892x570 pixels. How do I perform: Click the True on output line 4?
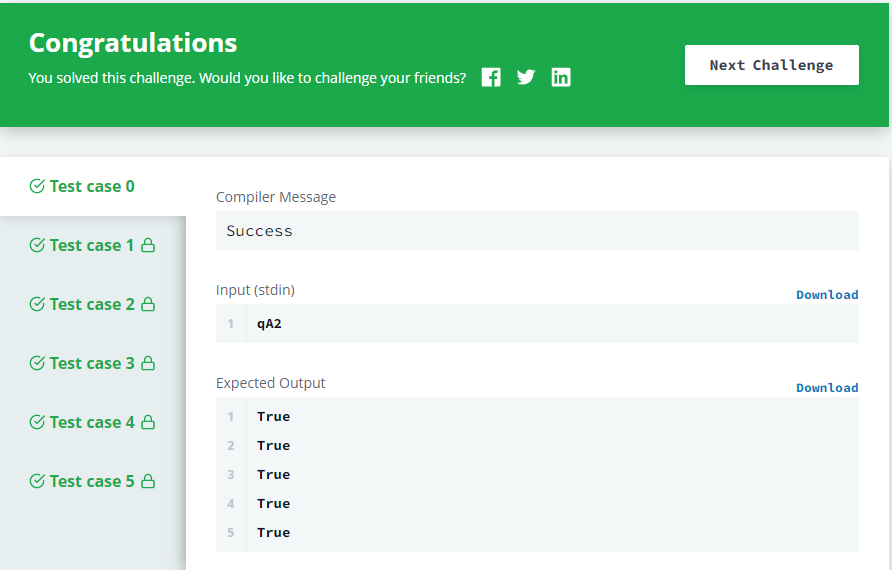point(274,504)
